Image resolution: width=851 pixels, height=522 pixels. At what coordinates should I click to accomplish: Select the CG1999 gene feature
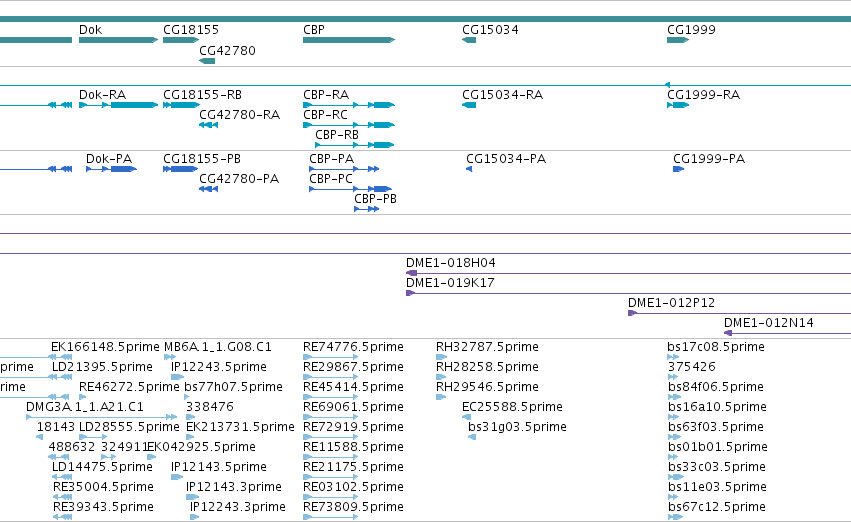pos(678,40)
